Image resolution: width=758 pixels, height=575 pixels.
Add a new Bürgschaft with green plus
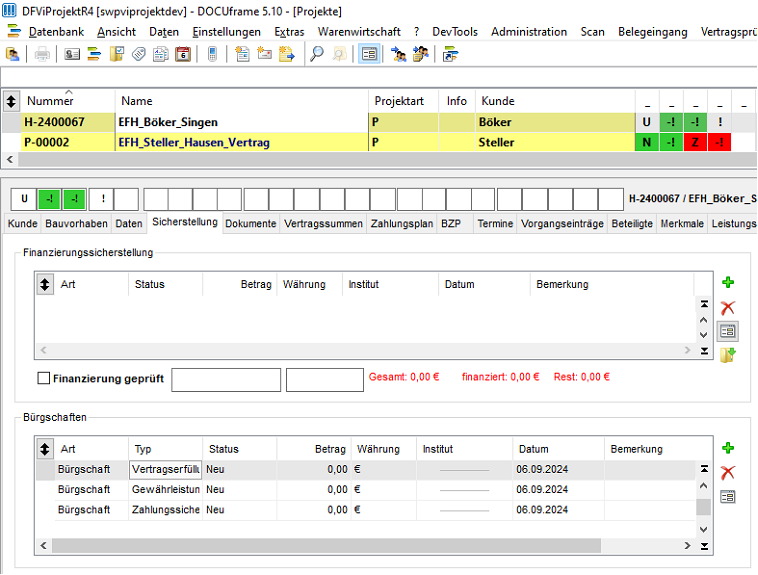pos(728,448)
